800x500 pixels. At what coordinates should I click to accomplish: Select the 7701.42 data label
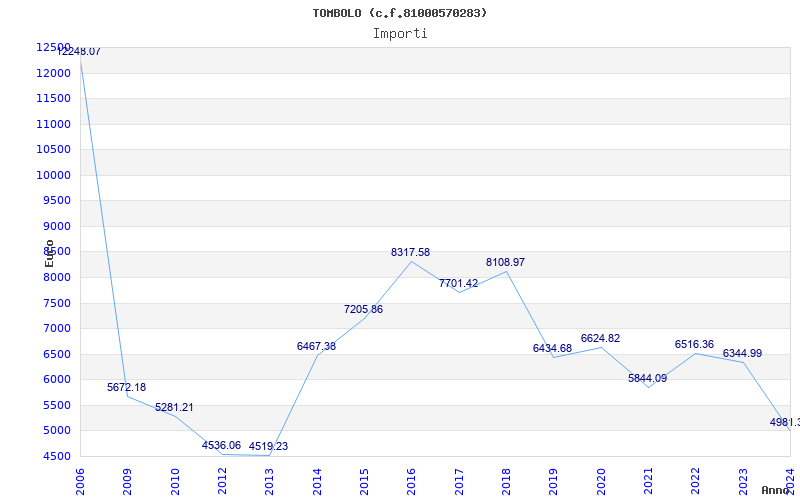click(458, 283)
